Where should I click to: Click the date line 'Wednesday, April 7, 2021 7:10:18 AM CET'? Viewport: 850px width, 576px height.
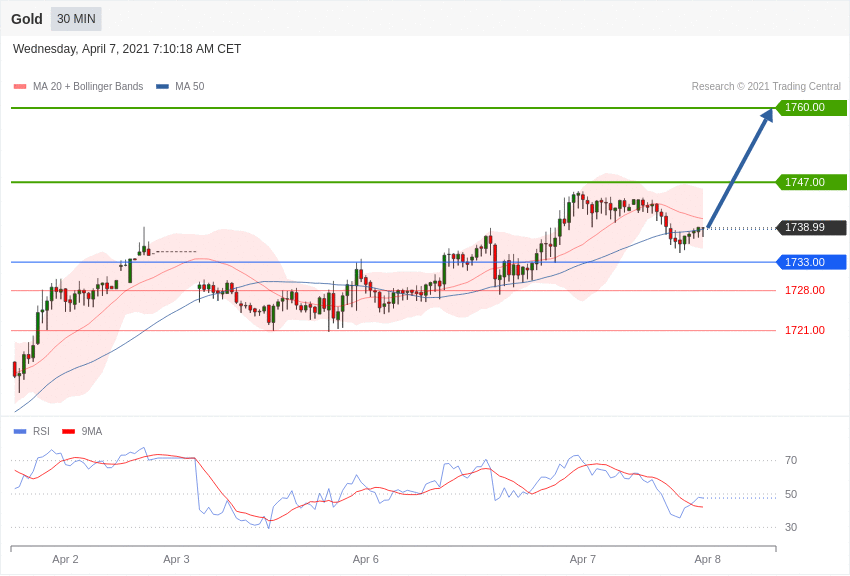127,49
